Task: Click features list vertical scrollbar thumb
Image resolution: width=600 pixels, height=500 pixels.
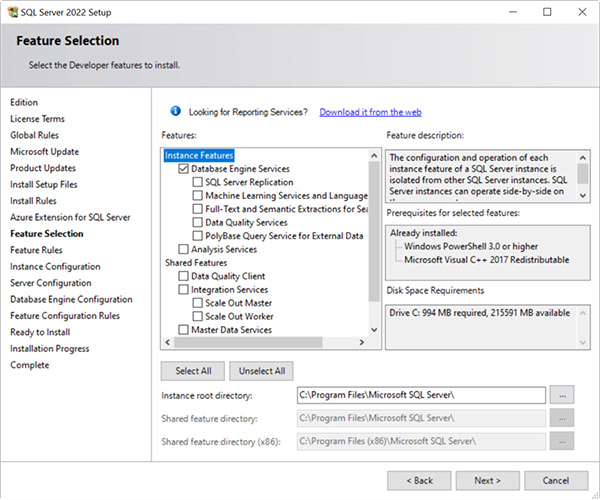Action: [374, 231]
